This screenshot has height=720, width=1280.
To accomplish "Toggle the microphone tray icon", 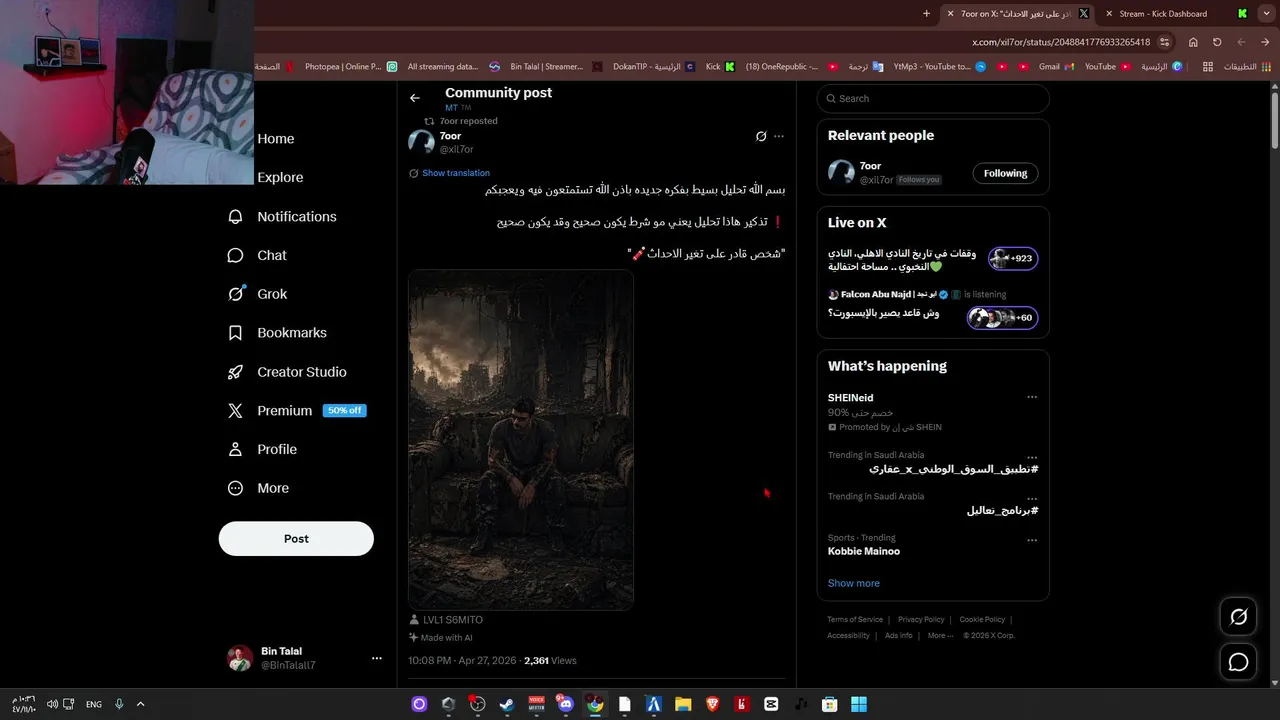I will point(119,704).
